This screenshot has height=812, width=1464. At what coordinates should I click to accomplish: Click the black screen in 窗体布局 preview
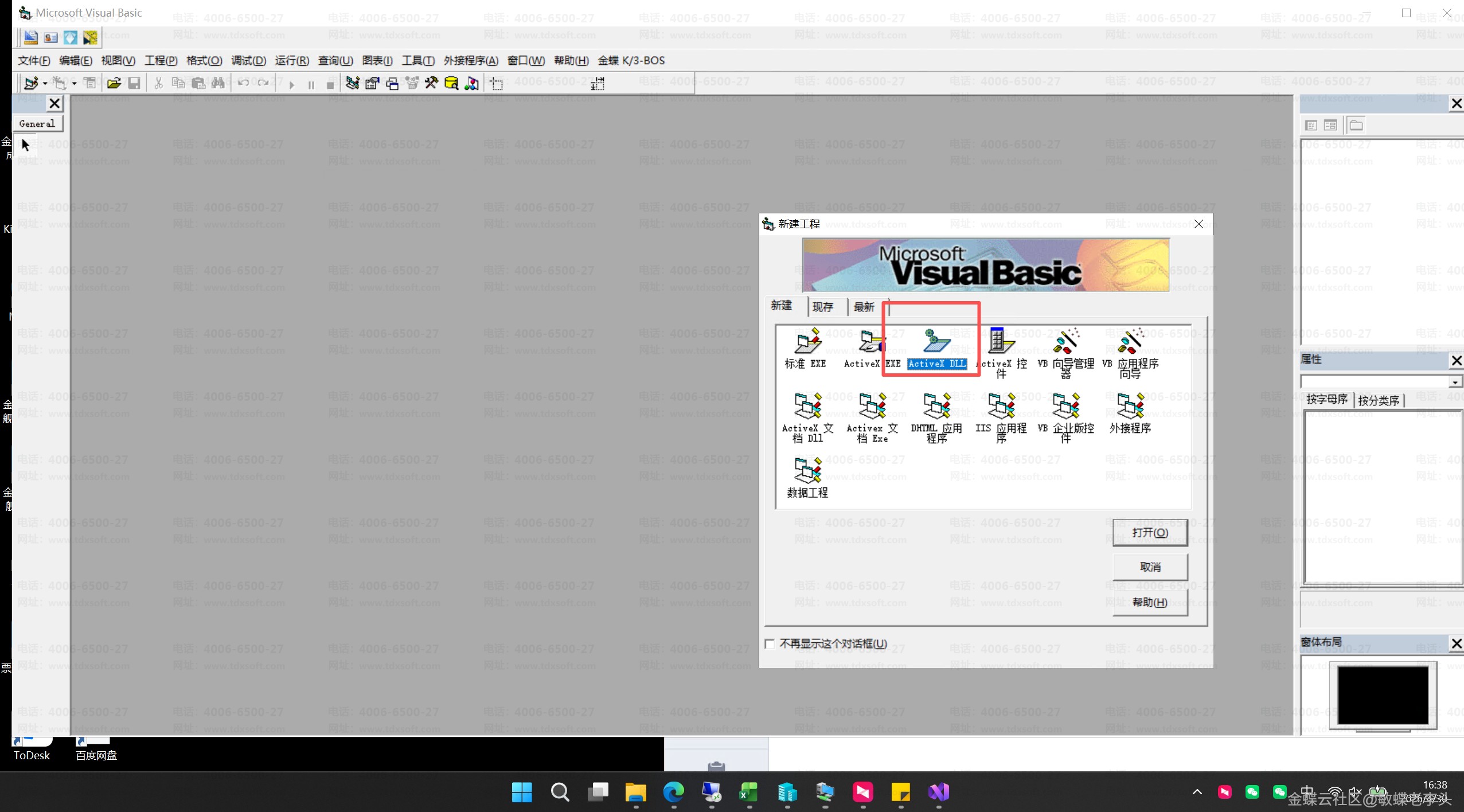click(1383, 694)
